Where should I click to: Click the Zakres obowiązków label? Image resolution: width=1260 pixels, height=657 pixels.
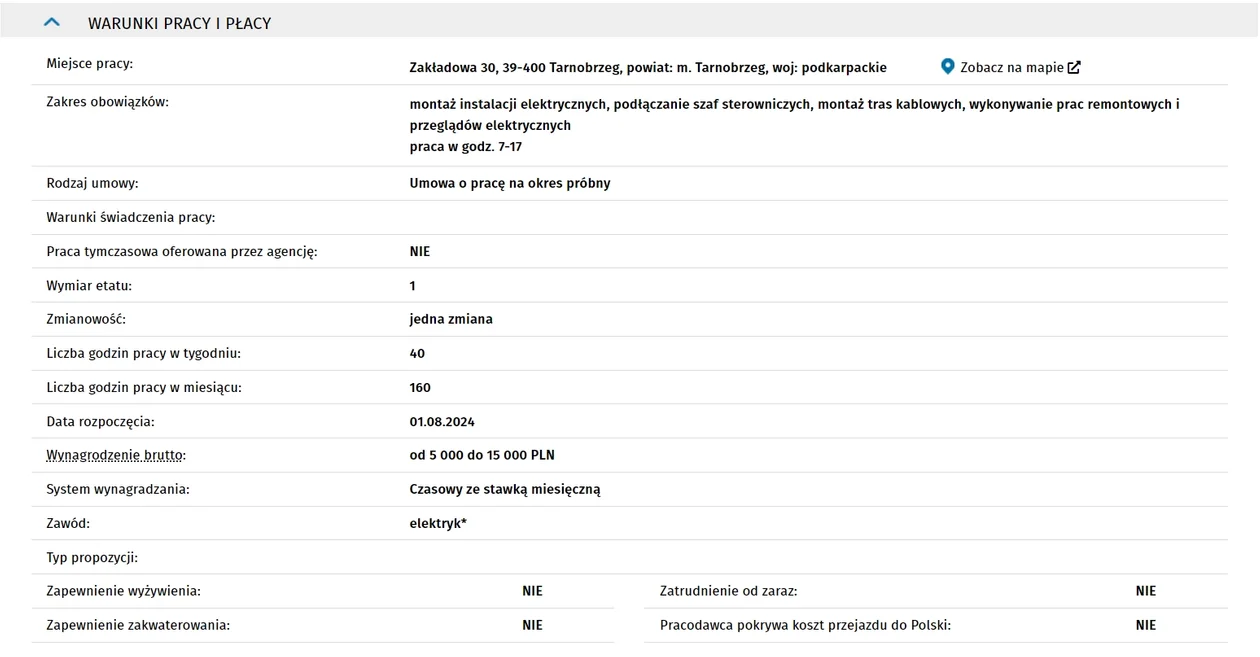tap(108, 102)
